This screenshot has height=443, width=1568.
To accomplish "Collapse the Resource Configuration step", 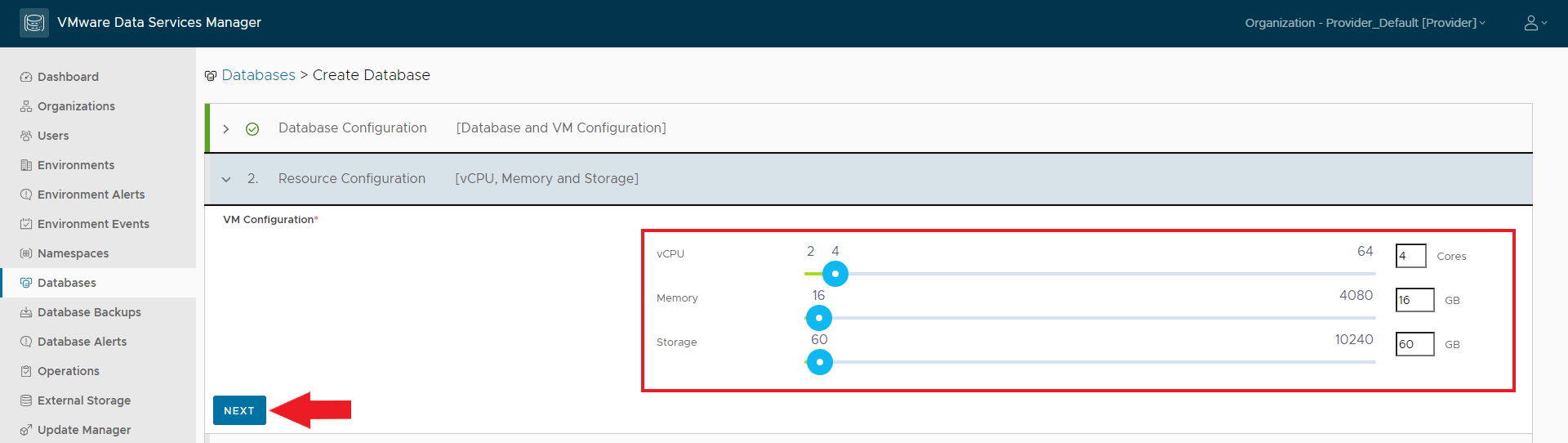I will tap(226, 180).
